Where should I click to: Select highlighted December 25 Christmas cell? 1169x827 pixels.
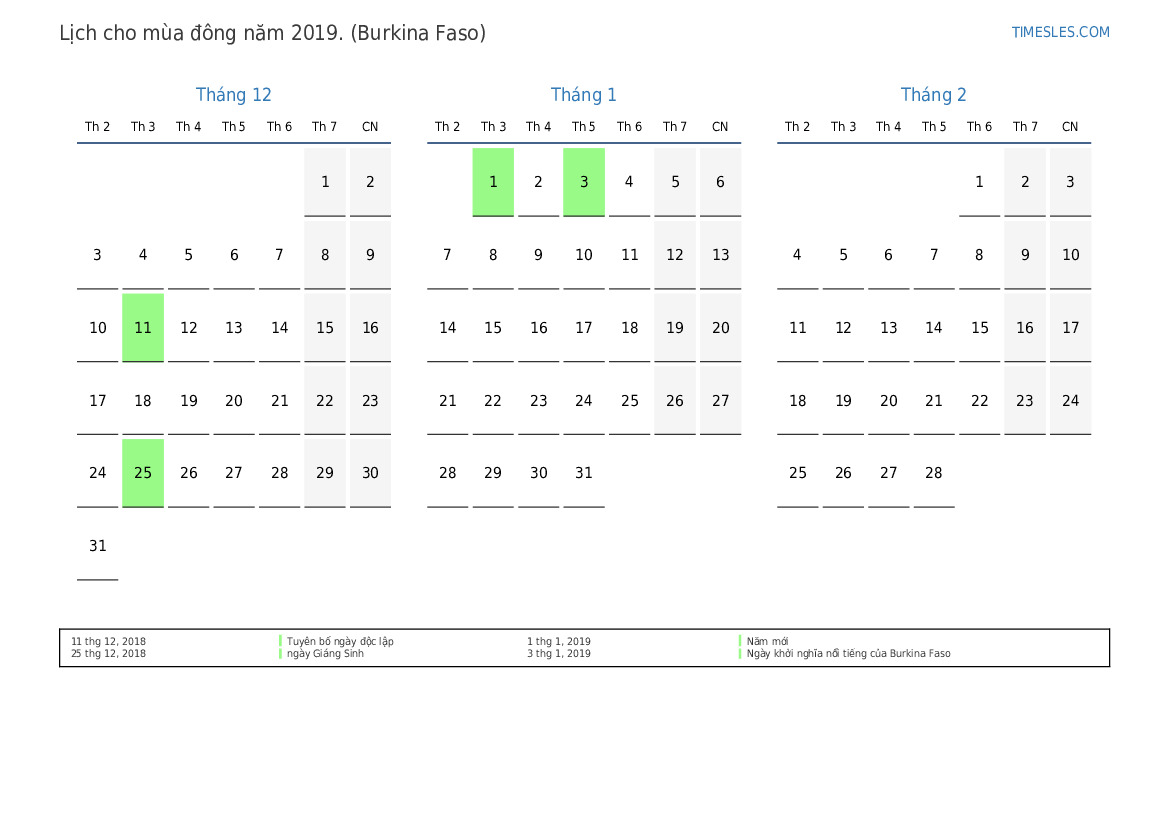[x=143, y=473]
